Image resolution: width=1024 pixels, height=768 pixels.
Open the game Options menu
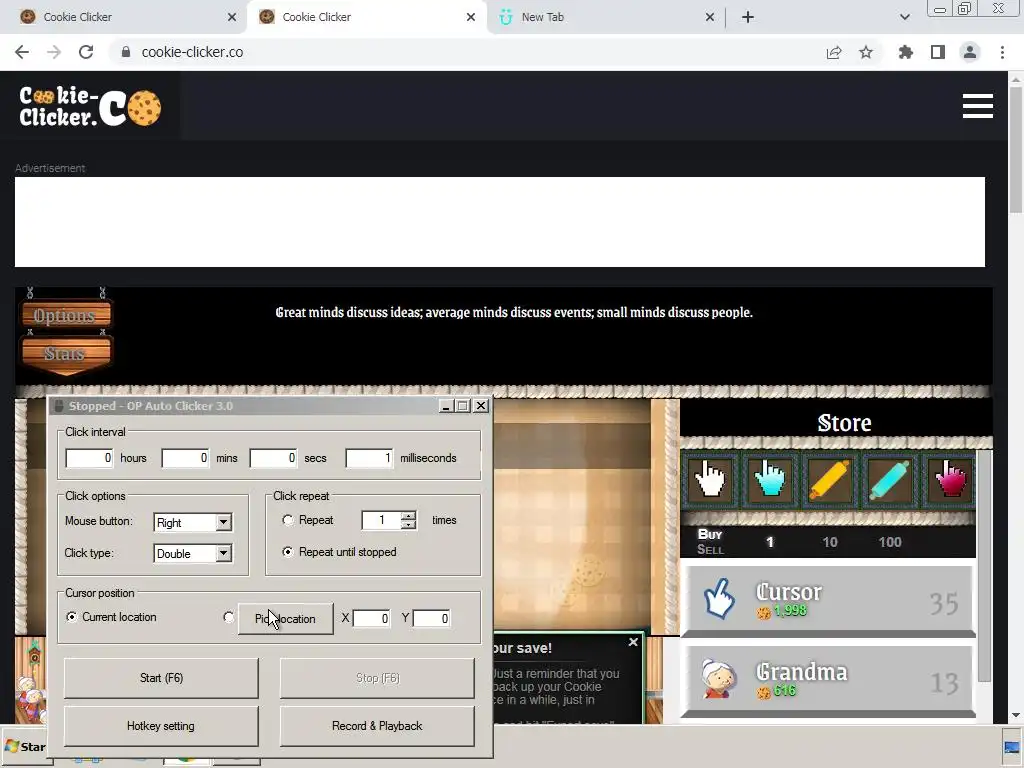click(x=65, y=315)
